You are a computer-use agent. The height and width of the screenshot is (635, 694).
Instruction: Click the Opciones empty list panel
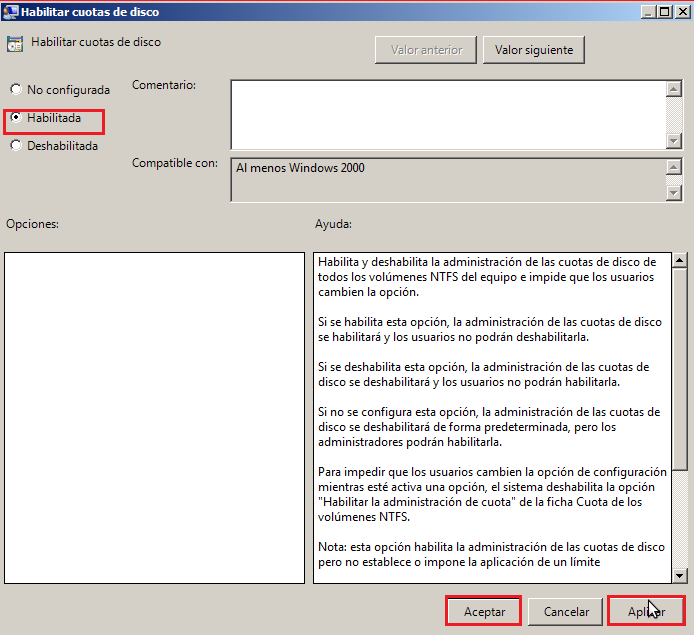[x=154, y=418]
